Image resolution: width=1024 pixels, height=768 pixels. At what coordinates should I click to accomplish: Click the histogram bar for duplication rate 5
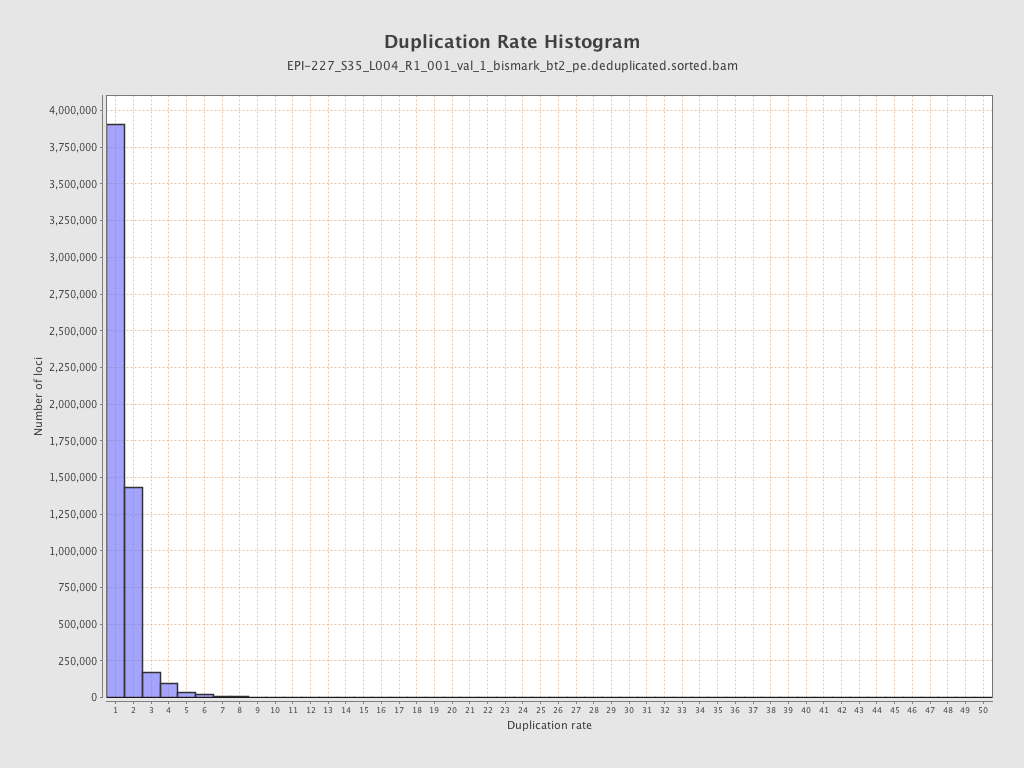pyautogui.click(x=186, y=695)
